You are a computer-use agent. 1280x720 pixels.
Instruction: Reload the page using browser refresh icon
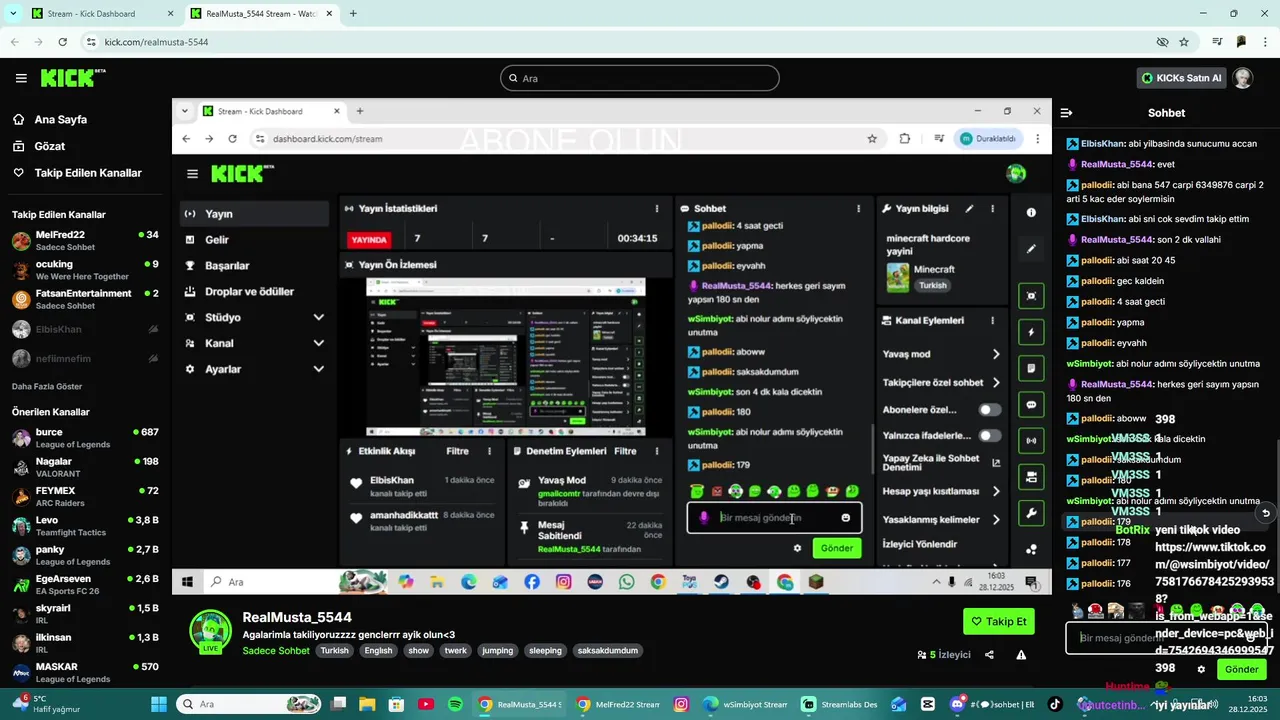63,42
